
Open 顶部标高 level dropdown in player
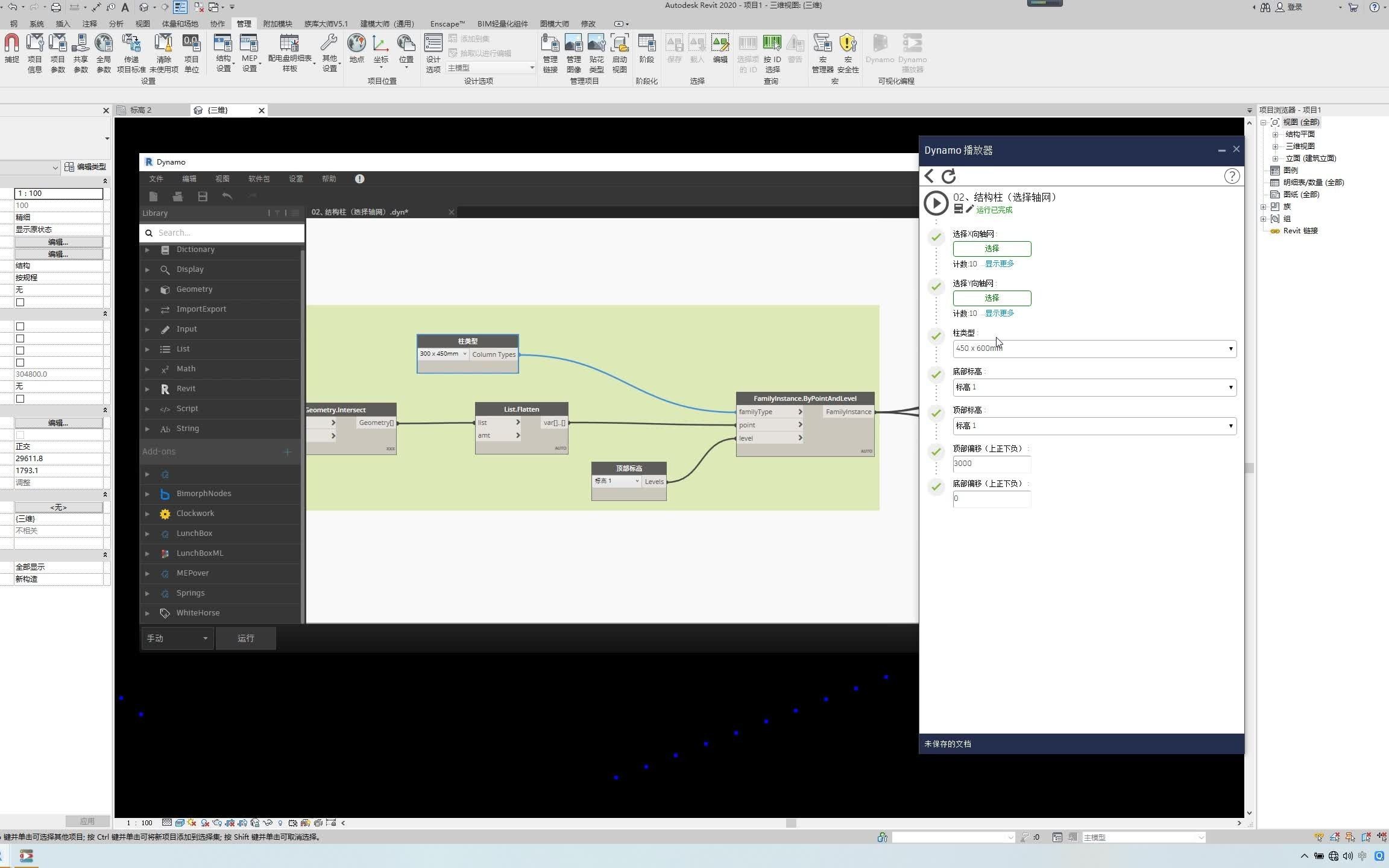pos(1094,426)
